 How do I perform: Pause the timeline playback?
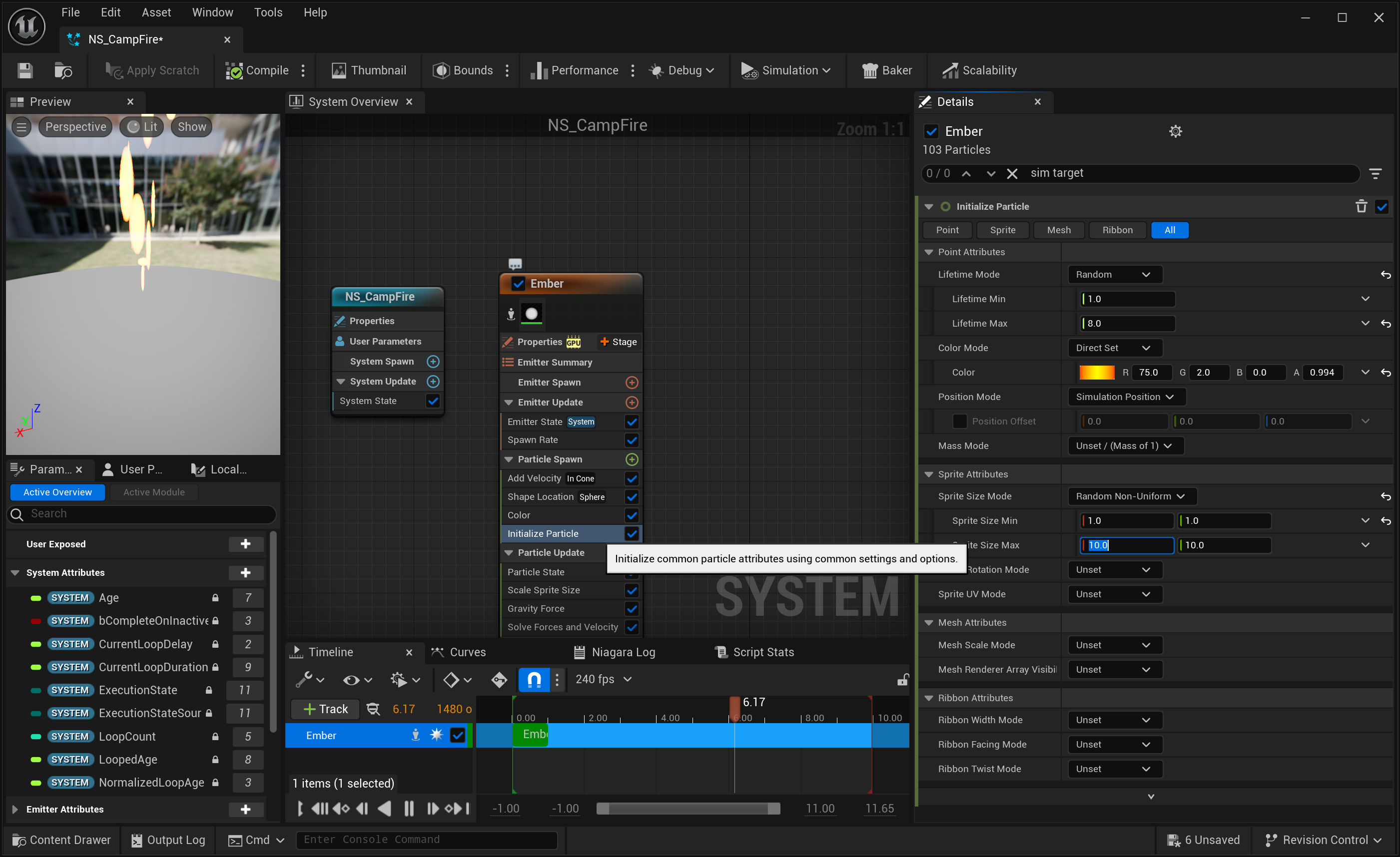[x=409, y=808]
